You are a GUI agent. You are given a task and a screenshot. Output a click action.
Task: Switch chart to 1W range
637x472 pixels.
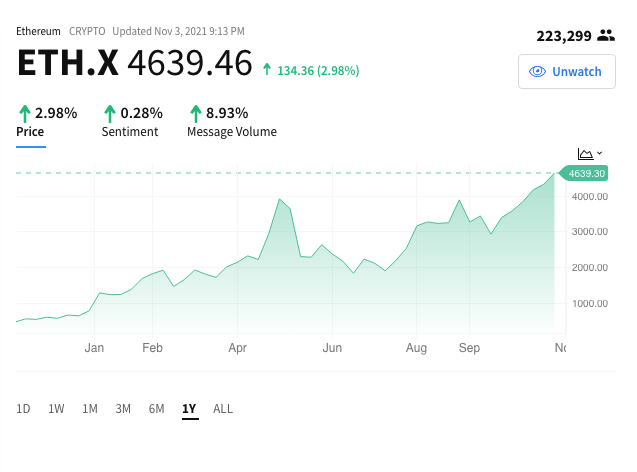[56, 409]
